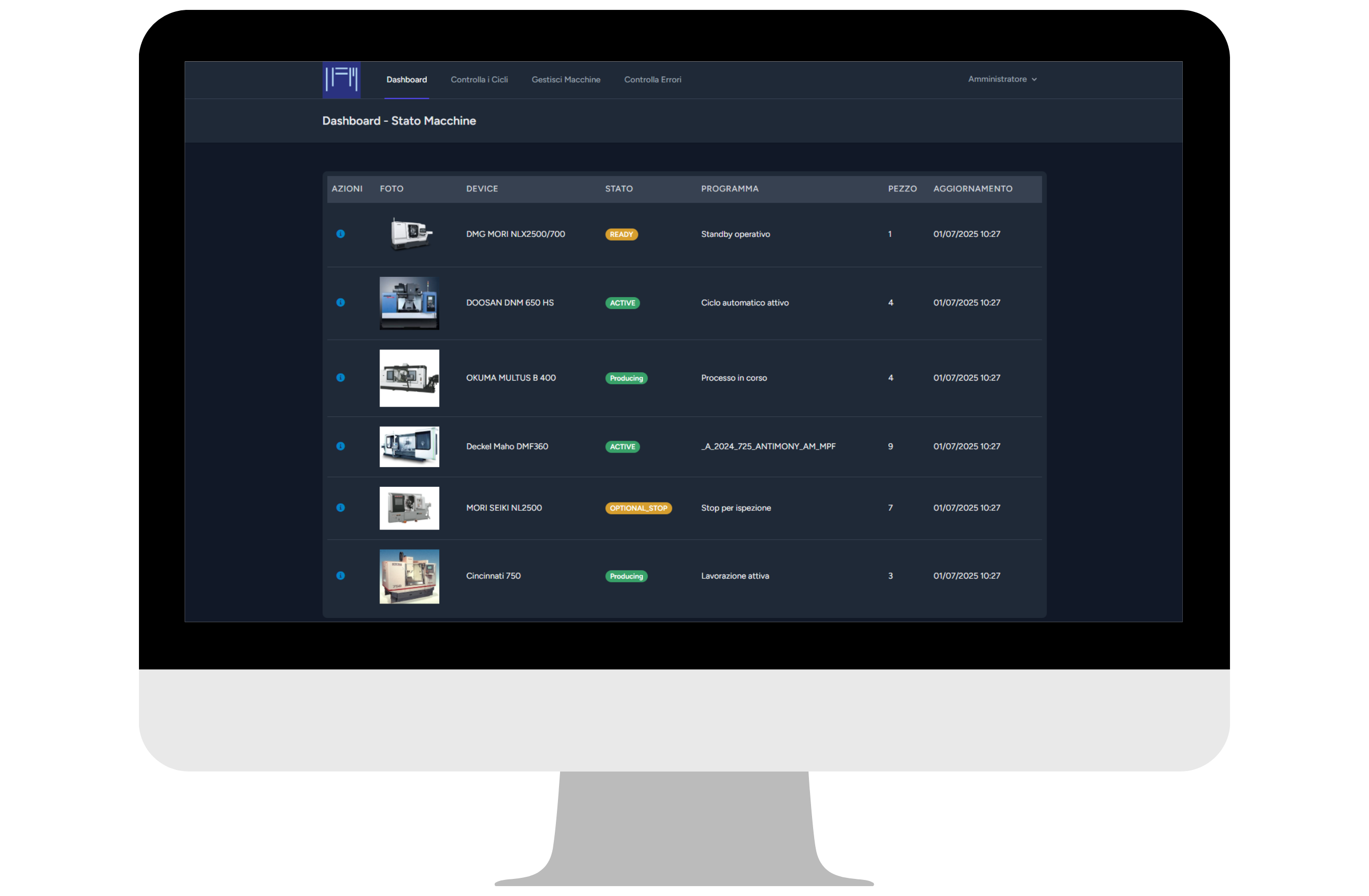
Task: Click the Producing badge on OKUMA MULTUS row
Action: pos(626,378)
